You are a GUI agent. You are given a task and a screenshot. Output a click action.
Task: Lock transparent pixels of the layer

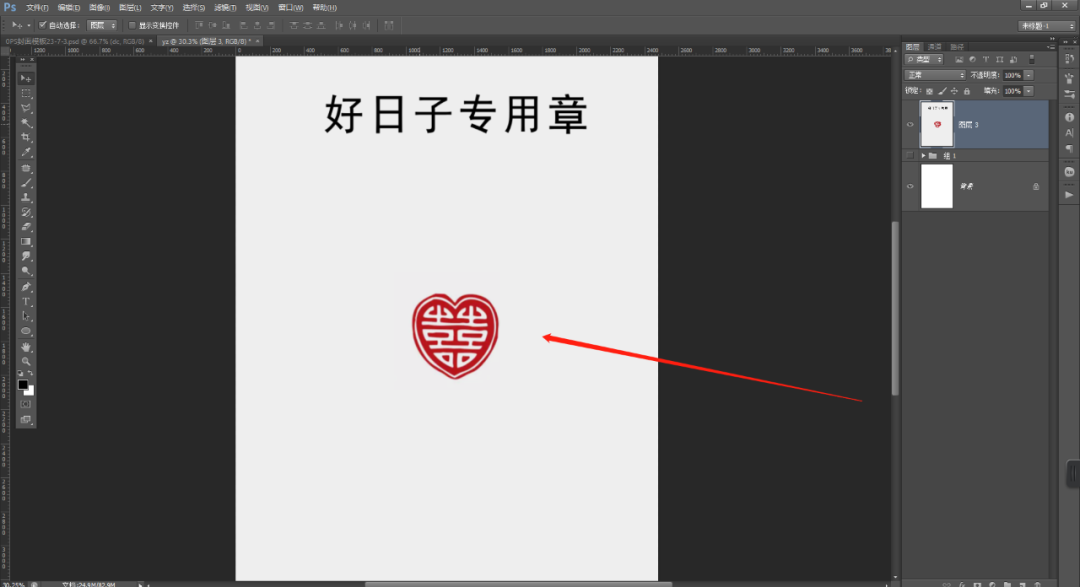[927, 90]
